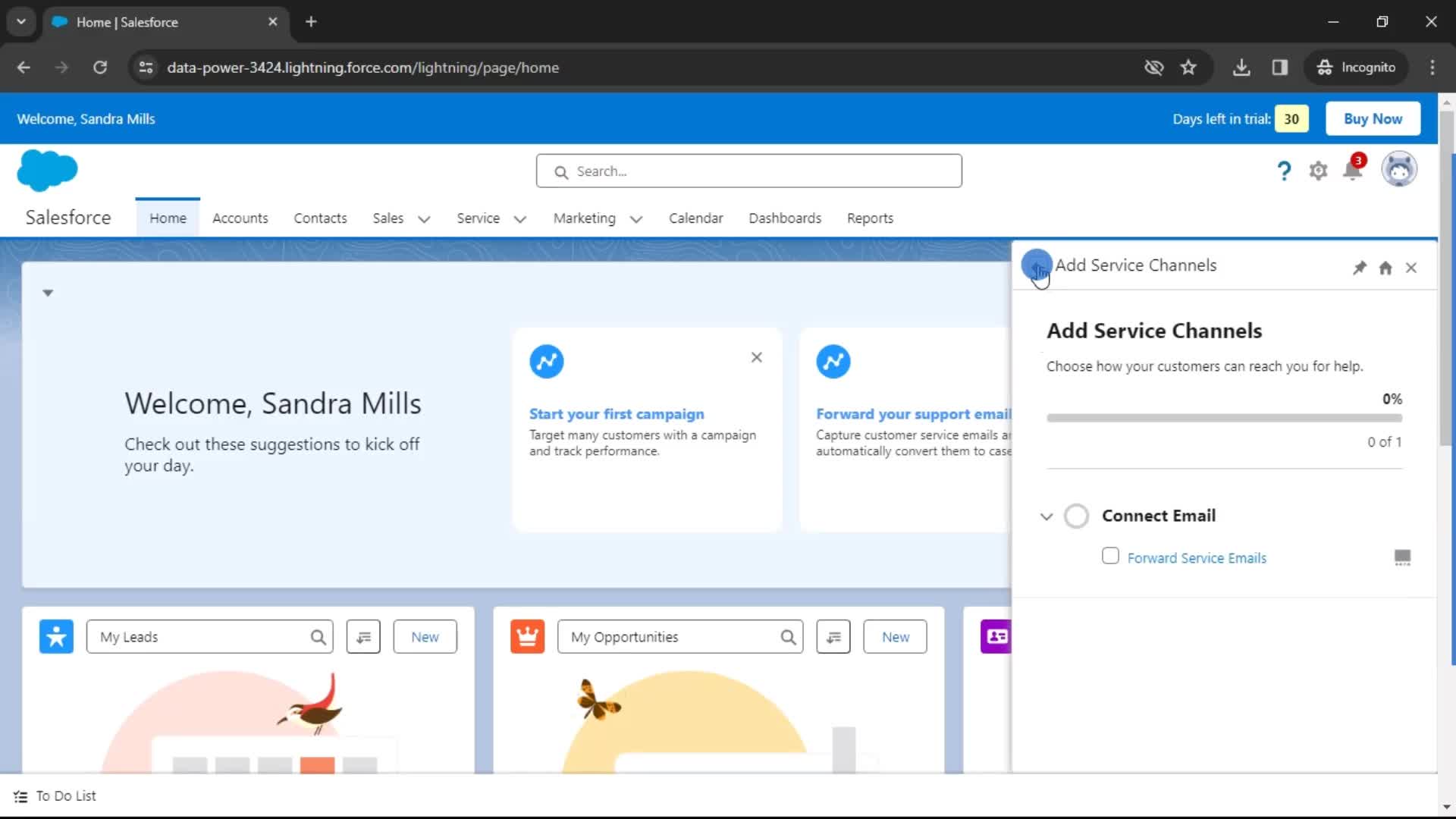Reload the page
The width and height of the screenshot is (1456, 819).
tap(100, 67)
